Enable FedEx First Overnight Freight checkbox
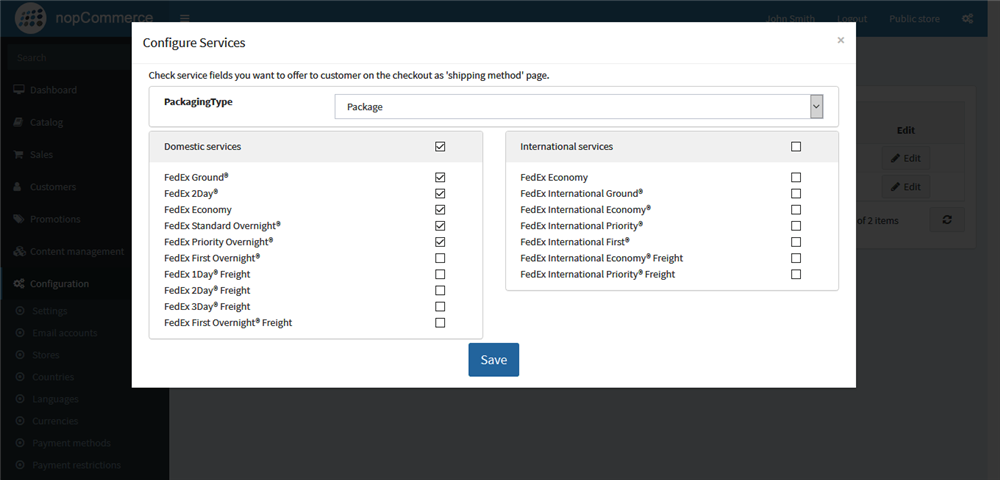1000x480 pixels. 440,323
